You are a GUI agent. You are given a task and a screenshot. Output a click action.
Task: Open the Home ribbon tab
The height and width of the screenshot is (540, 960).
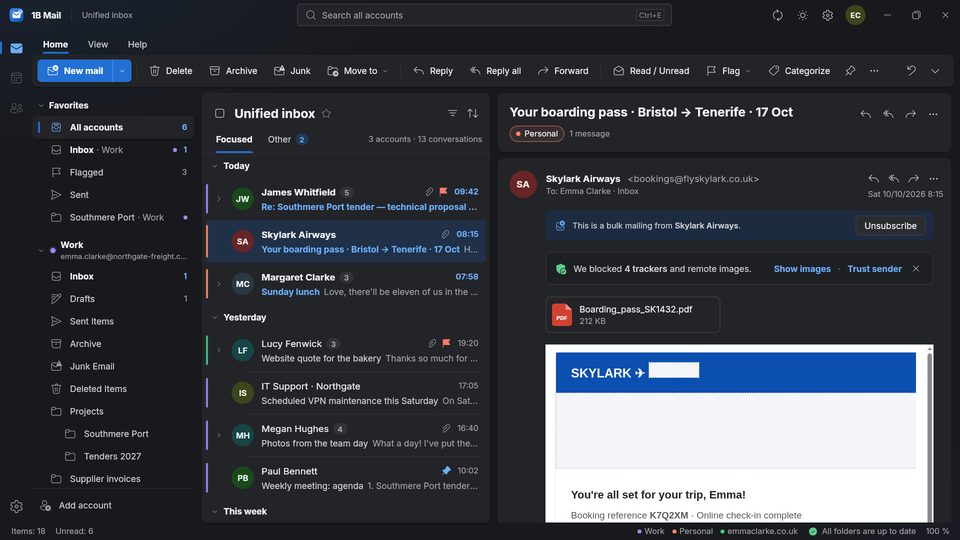[x=55, y=45]
